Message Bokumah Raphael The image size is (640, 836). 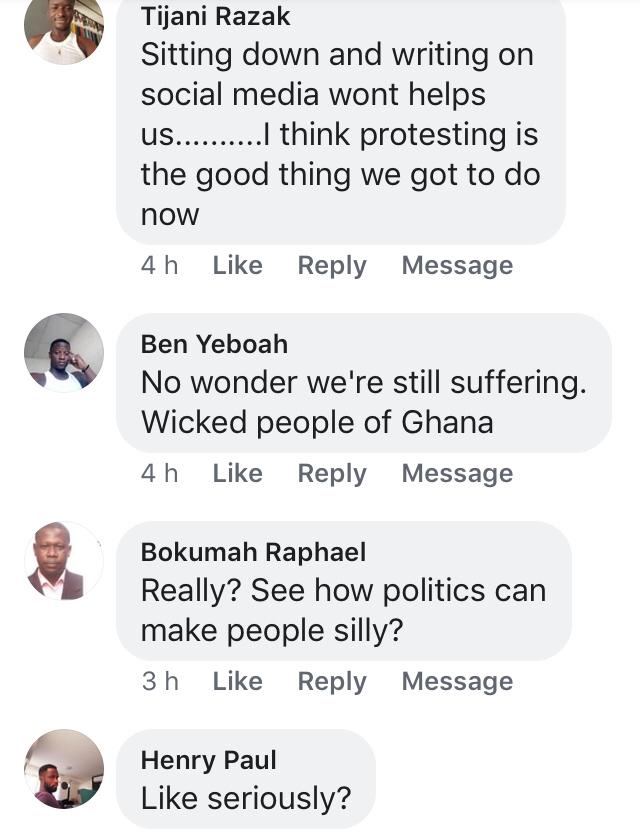pos(457,681)
